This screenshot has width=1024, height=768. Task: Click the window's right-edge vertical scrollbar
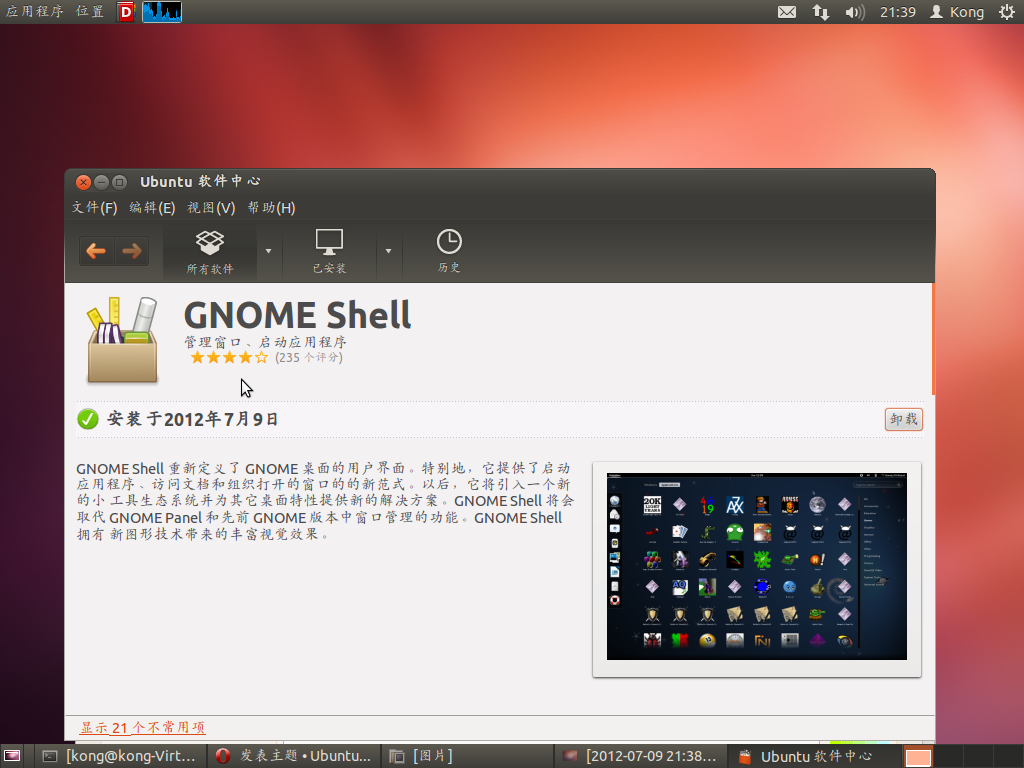pyautogui.click(x=933, y=340)
